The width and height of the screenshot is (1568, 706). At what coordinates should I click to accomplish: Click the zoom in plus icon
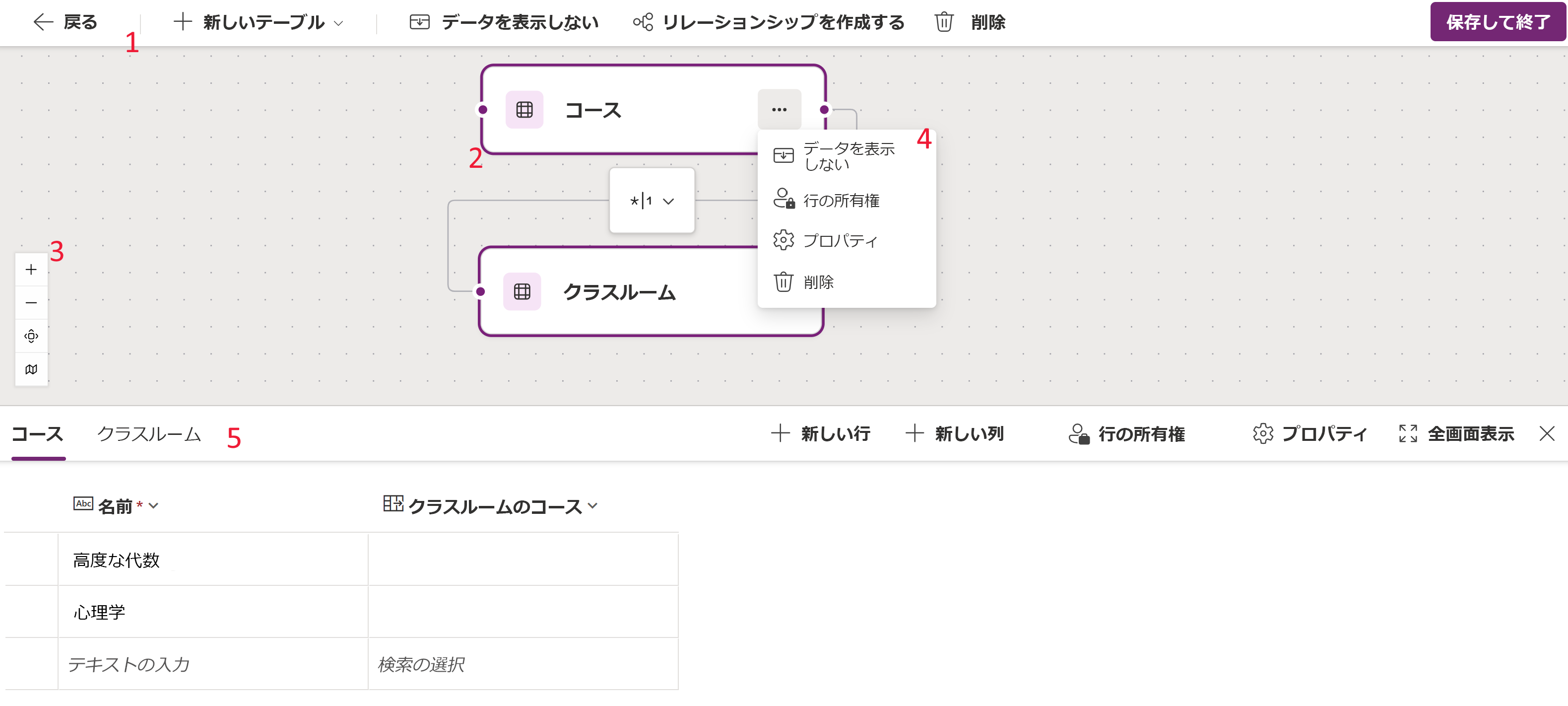pyautogui.click(x=31, y=269)
